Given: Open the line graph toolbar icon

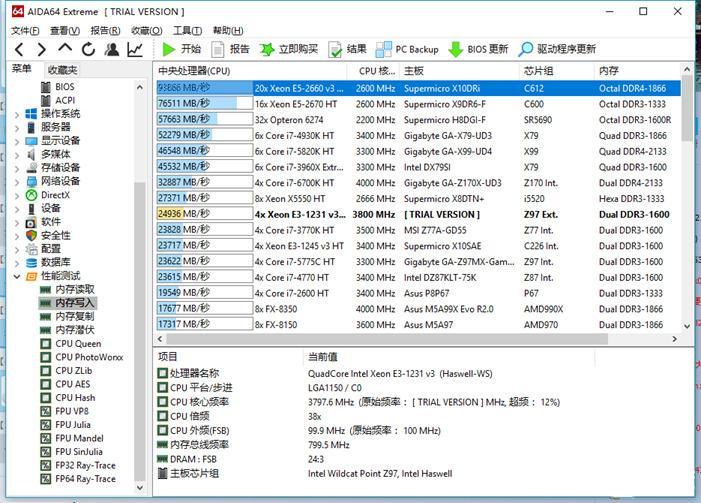Looking at the screenshot, I should click(135, 49).
